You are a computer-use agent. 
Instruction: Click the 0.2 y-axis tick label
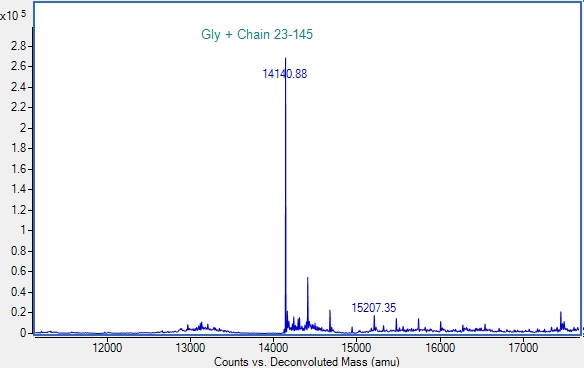(x=19, y=312)
